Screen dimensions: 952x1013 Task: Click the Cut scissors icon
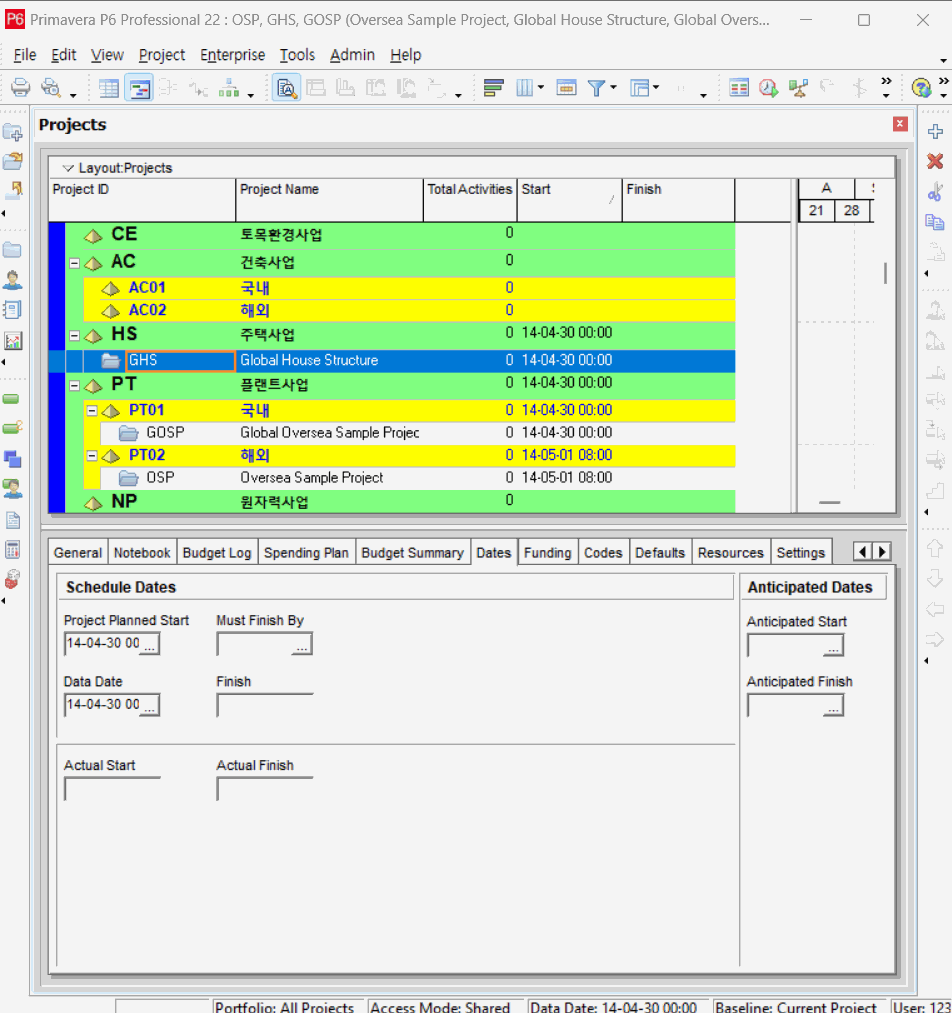(935, 191)
